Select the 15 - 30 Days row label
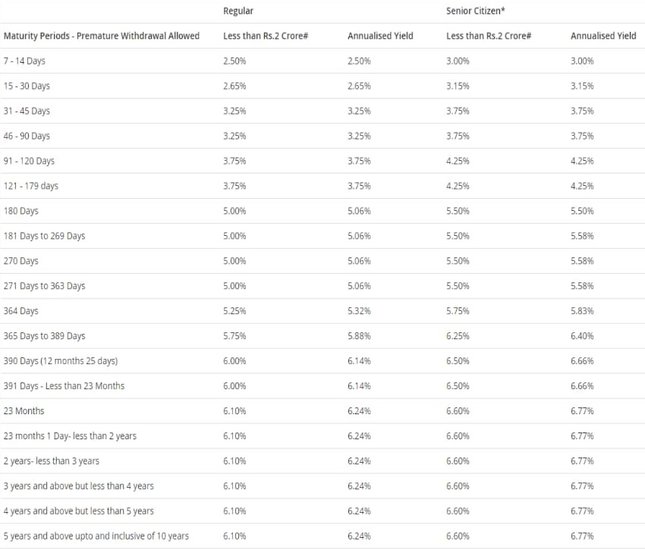This screenshot has width=645, height=550. [27, 86]
